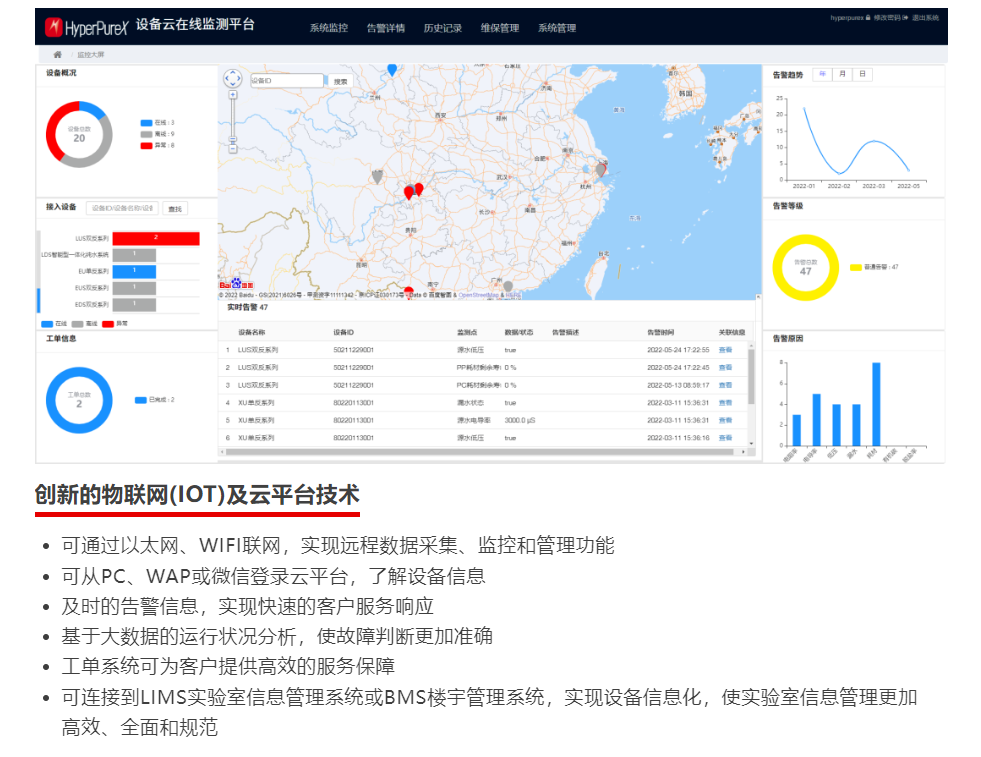Image resolution: width=981 pixels, height=757 pixels.
Task: Click the 搜索 button on the map
Action: 340,81
